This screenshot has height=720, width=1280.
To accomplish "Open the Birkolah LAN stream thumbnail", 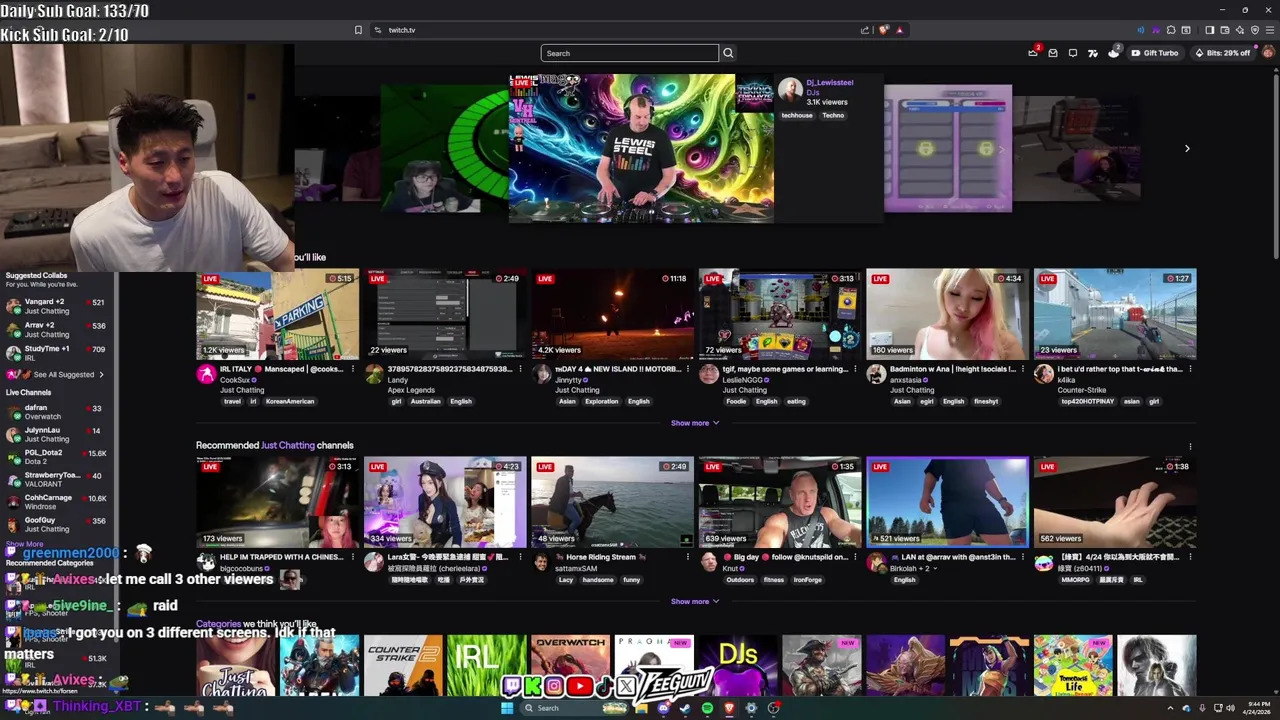I will tap(947, 502).
